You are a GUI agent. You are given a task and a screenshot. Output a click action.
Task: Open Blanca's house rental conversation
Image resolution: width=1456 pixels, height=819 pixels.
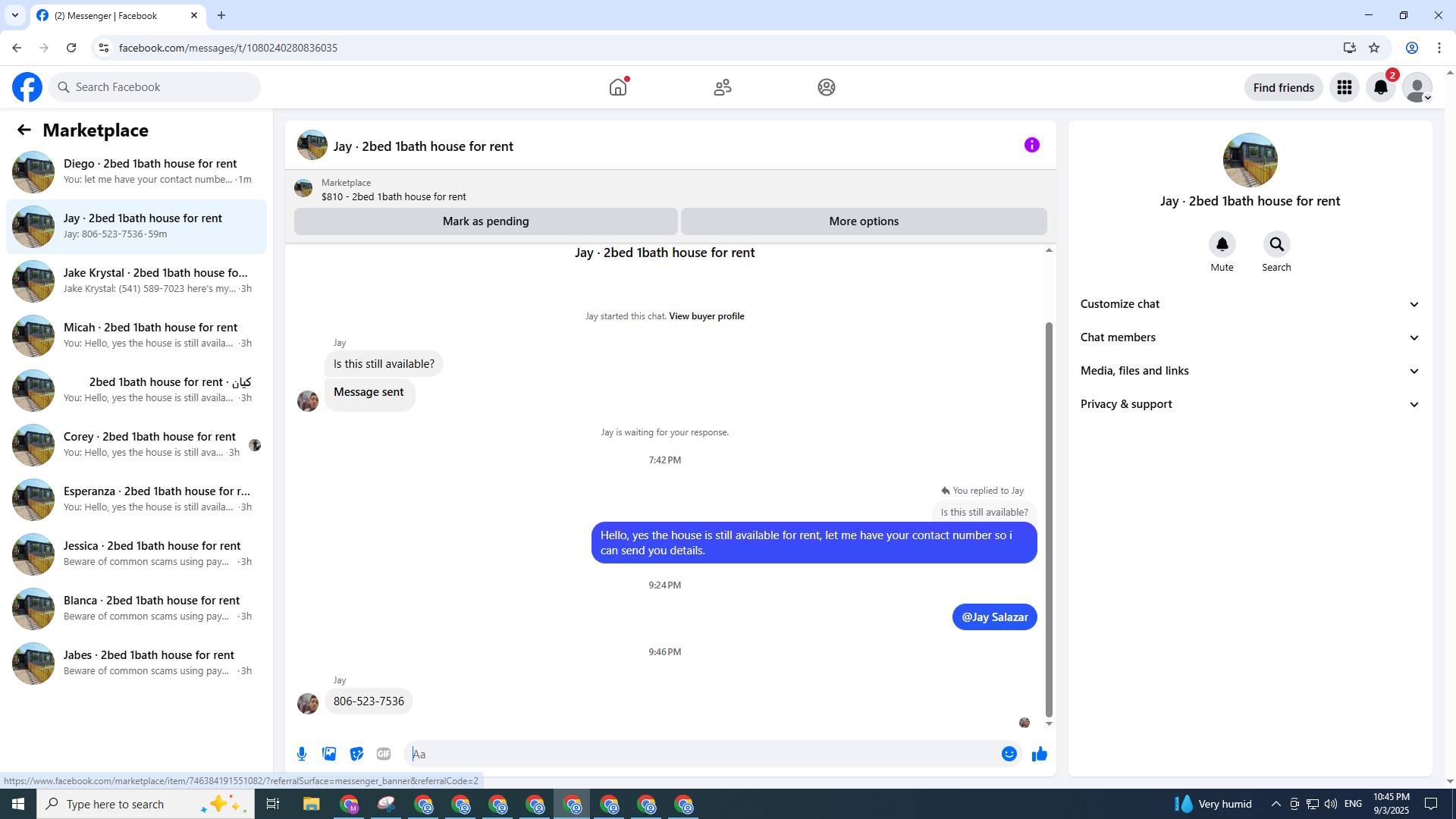click(x=136, y=609)
